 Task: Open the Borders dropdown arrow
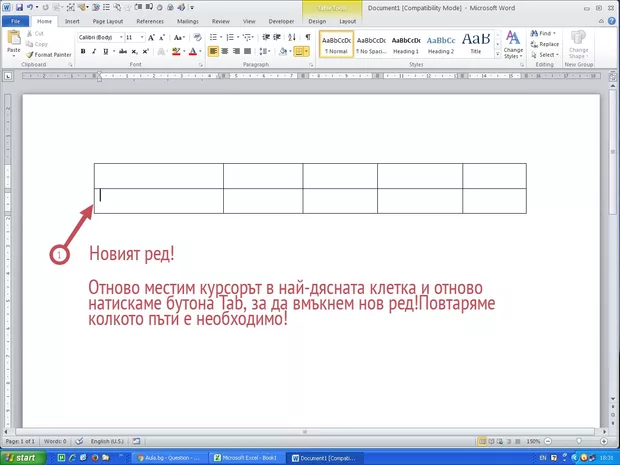click(306, 51)
